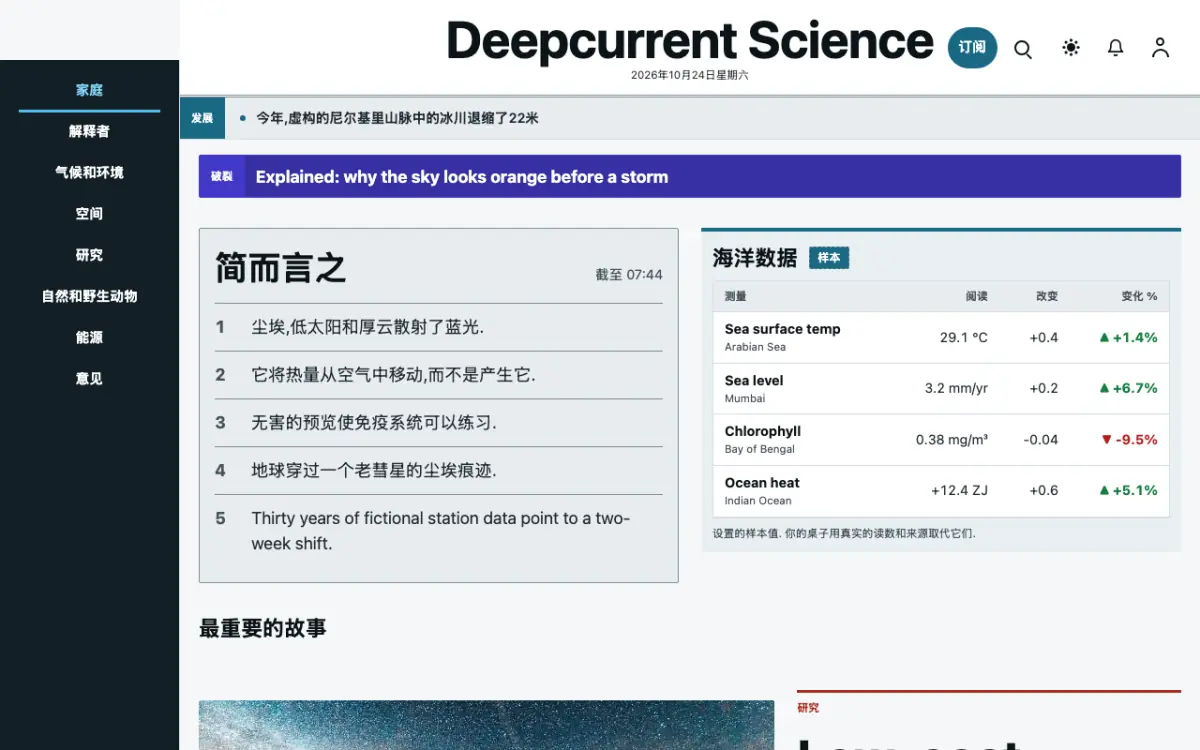Click the 海洋数据 panel heading
Viewport: 1200px width, 750px height.
pos(755,258)
